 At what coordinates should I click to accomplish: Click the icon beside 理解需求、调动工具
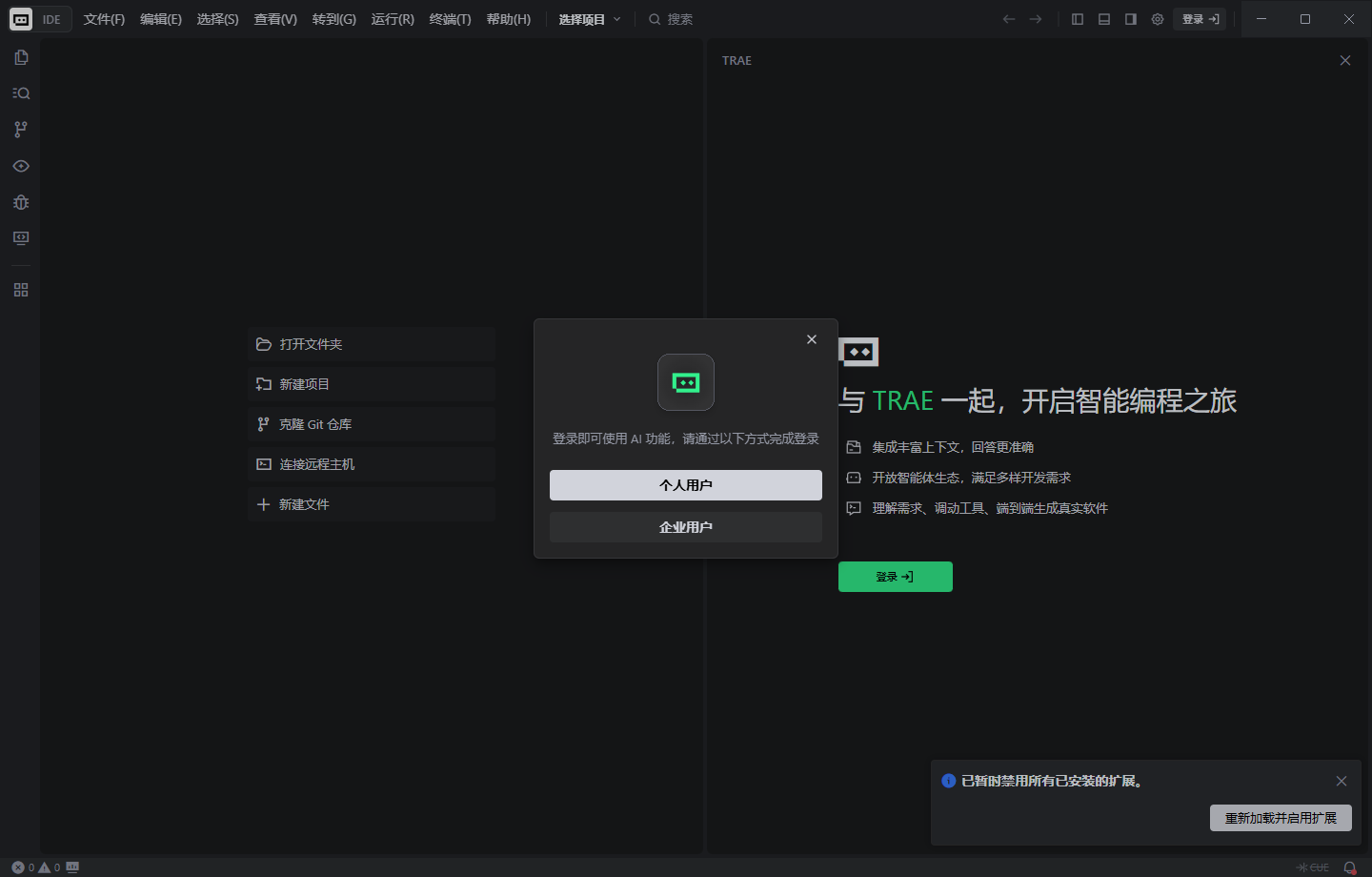click(x=854, y=508)
